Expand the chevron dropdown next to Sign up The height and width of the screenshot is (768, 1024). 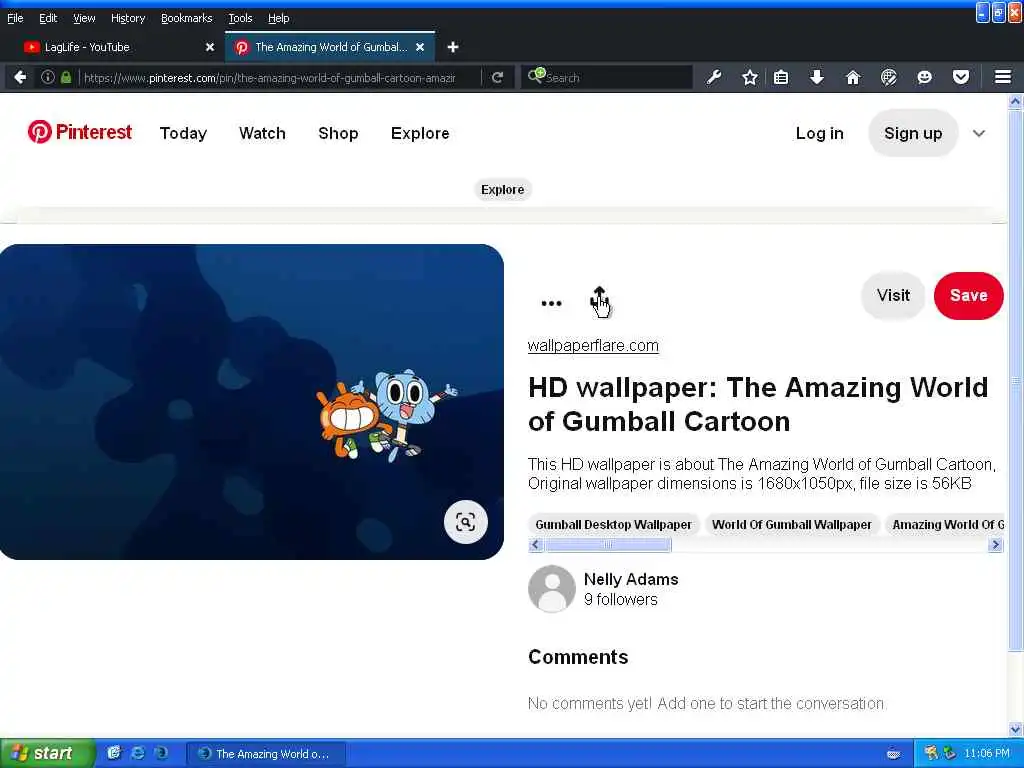click(978, 133)
